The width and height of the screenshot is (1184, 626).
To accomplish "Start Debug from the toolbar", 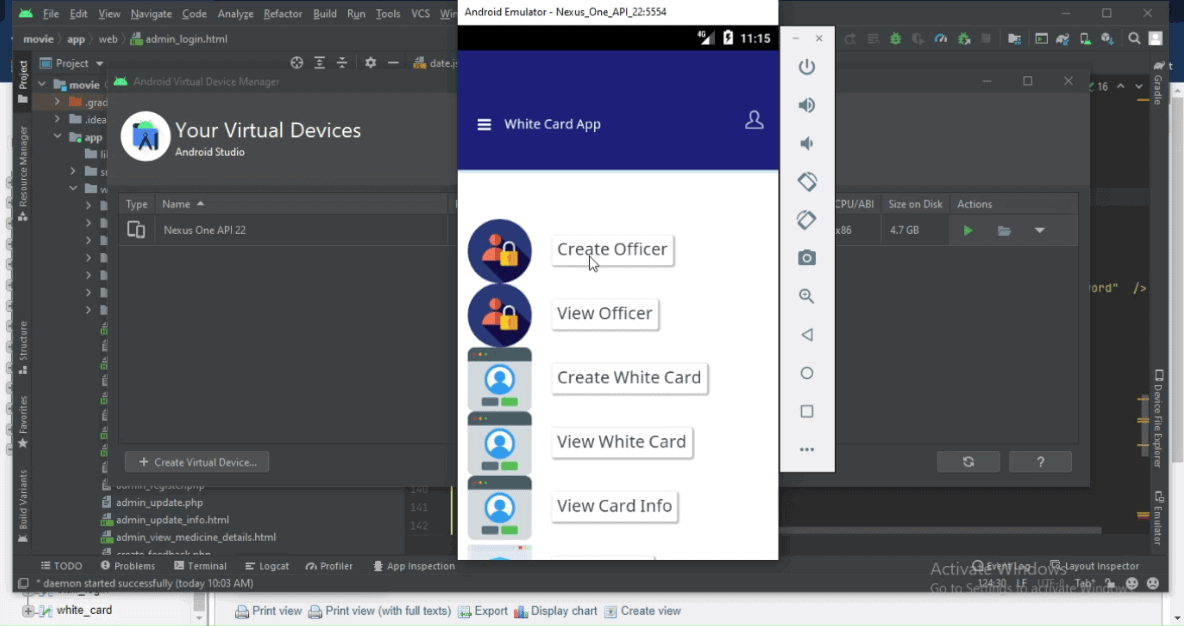I will click(x=894, y=37).
